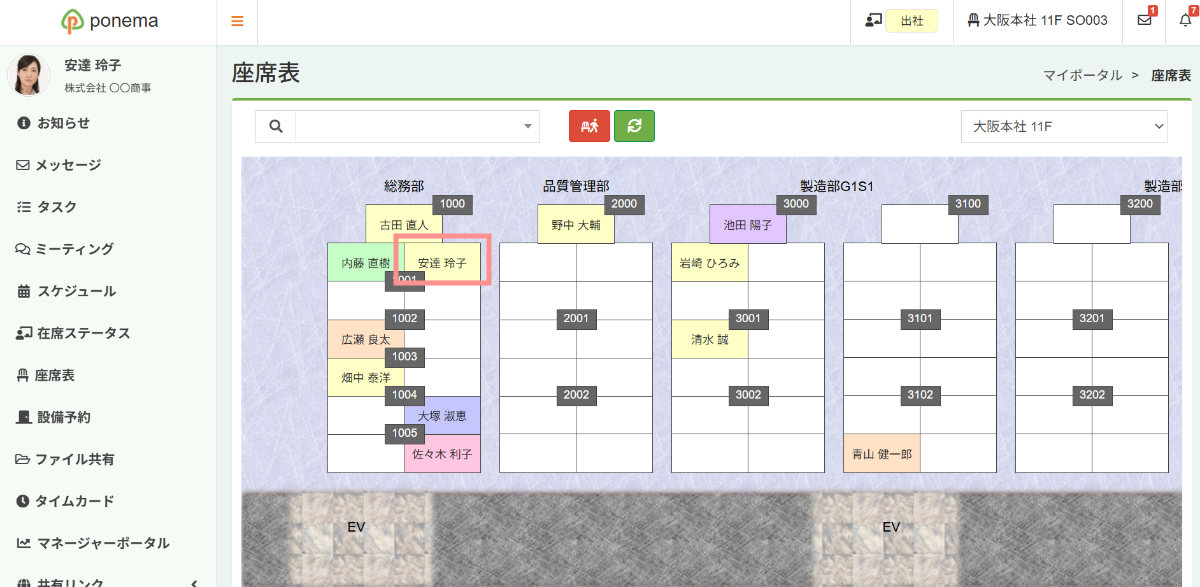This screenshot has height=587, width=1200.
Task: Click the user avatar photo
Action: pos(29,75)
